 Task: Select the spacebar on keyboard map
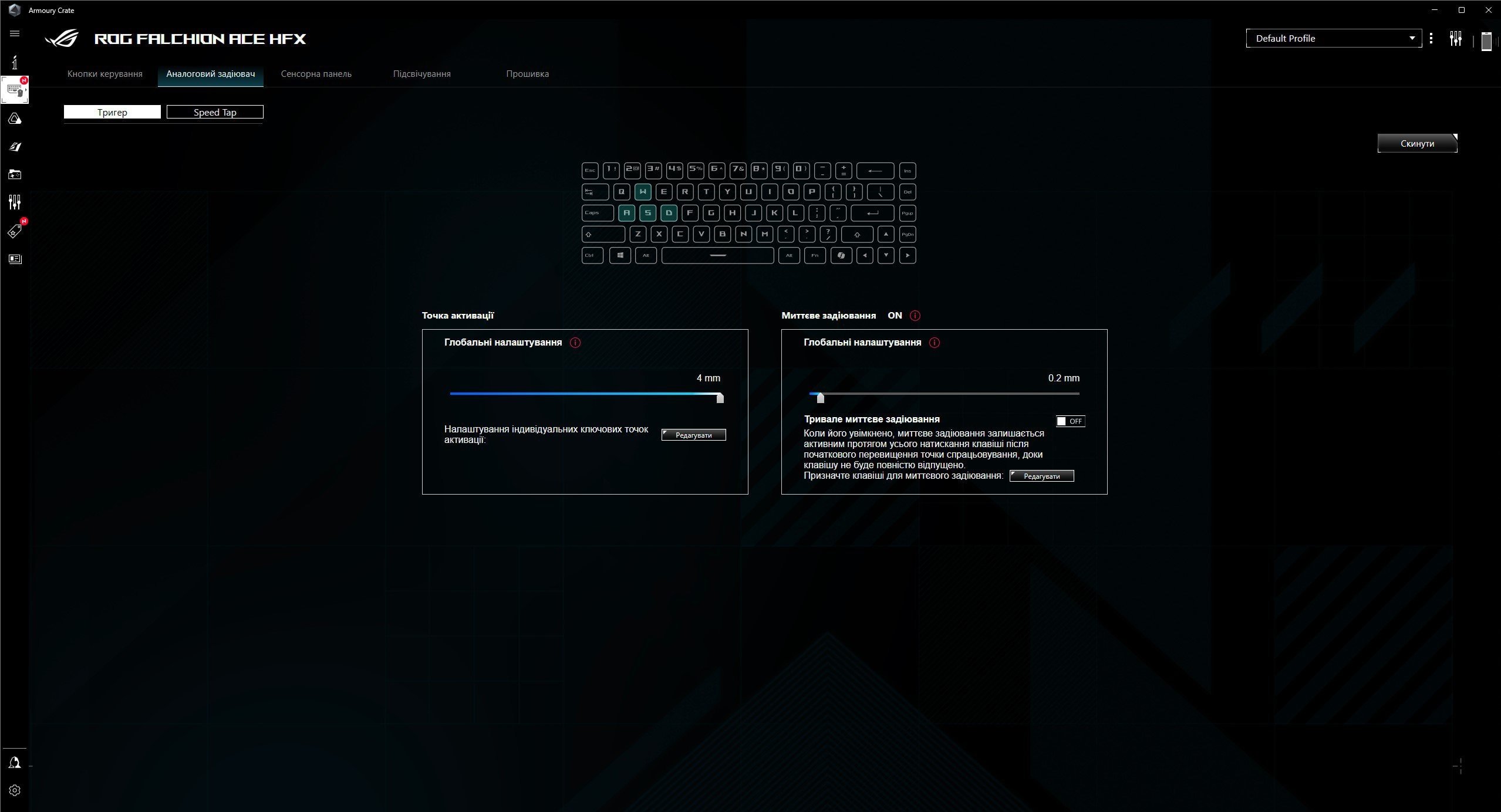717,255
